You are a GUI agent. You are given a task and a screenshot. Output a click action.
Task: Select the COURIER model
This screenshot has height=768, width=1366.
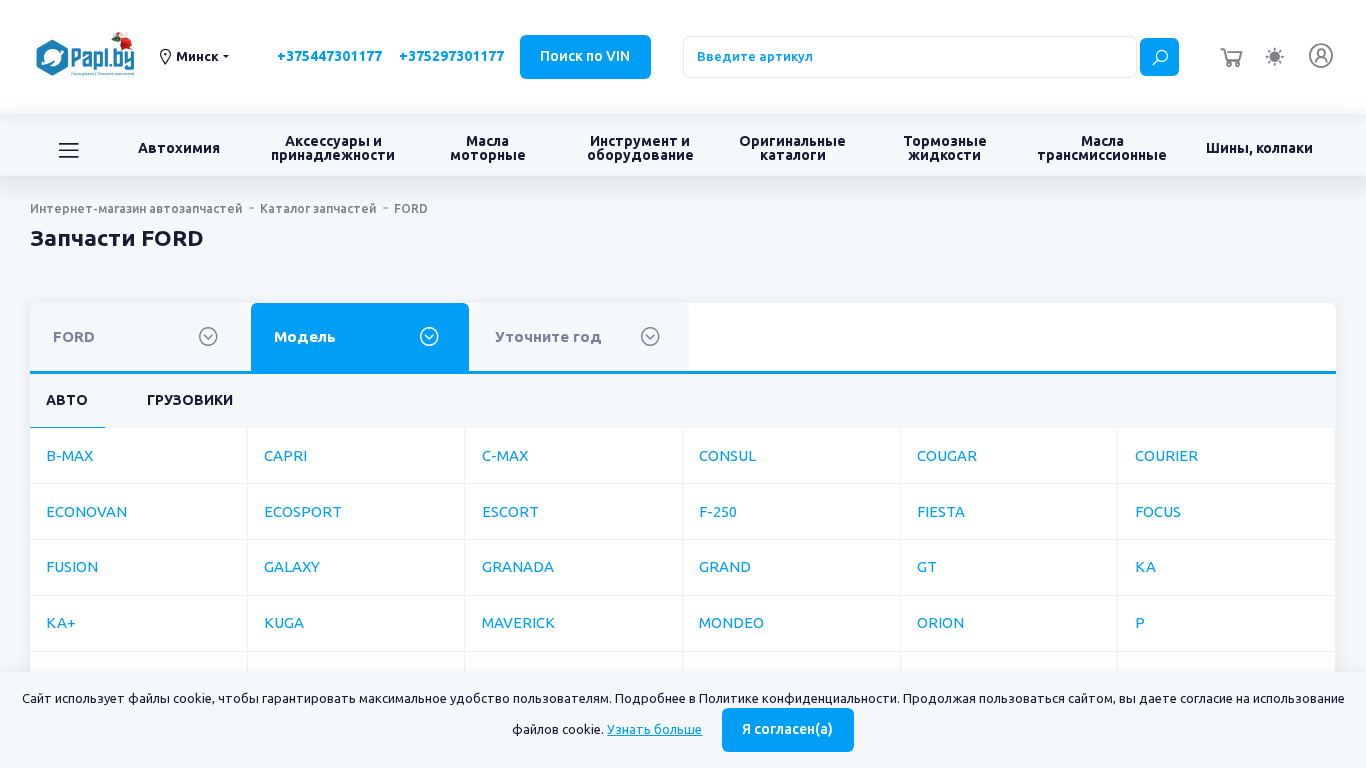1166,456
